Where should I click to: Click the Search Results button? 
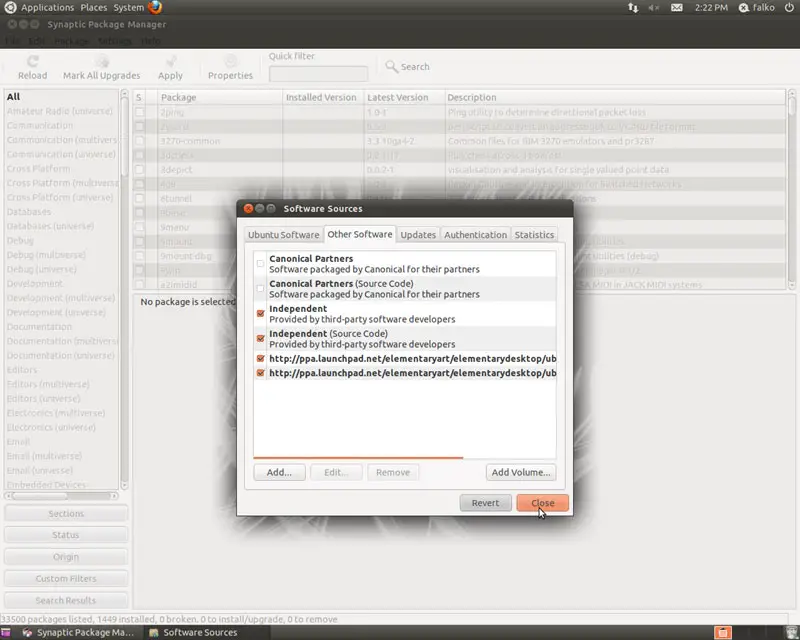66,601
